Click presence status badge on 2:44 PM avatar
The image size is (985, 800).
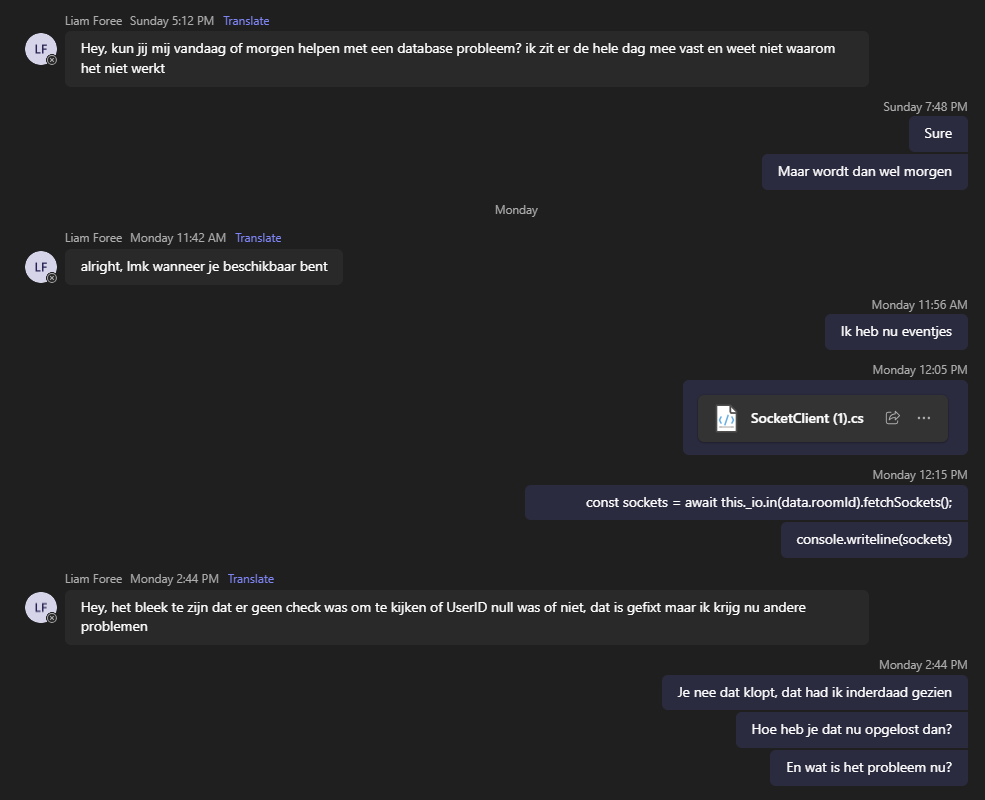point(52,619)
